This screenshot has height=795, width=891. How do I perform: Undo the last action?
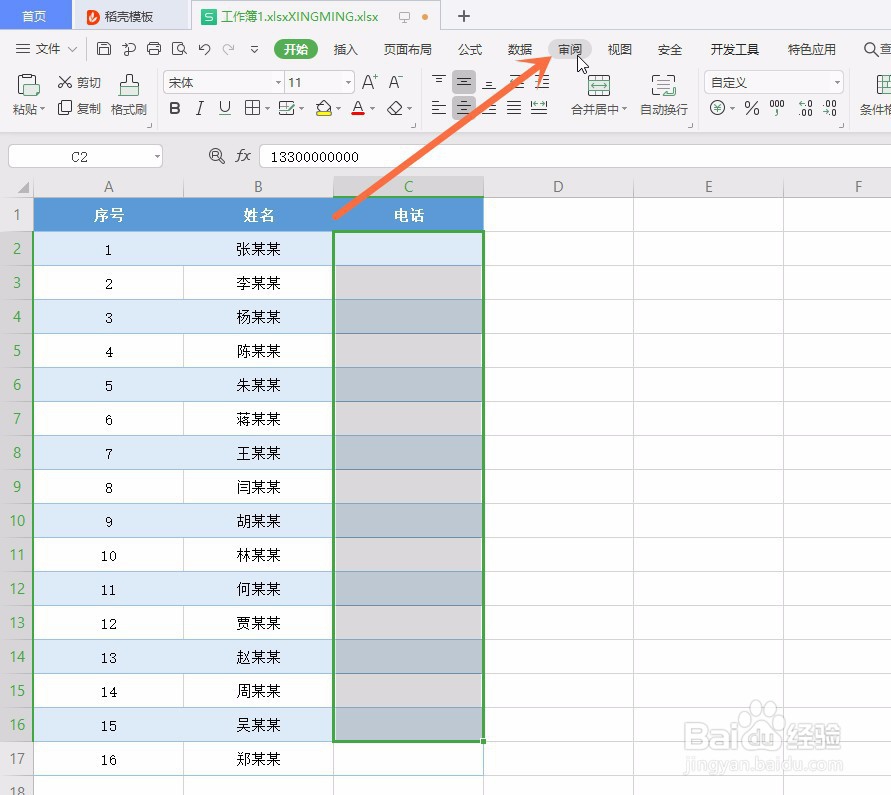(x=205, y=49)
